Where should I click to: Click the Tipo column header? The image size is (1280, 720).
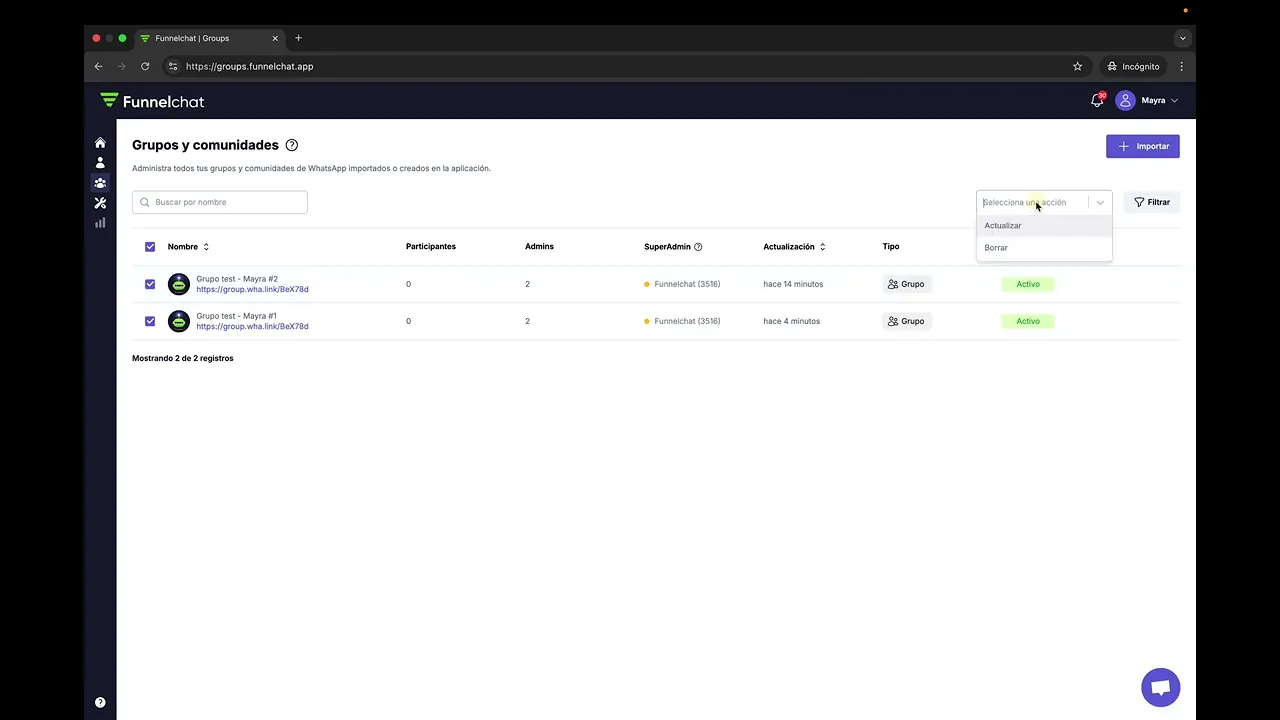pyautogui.click(x=891, y=247)
